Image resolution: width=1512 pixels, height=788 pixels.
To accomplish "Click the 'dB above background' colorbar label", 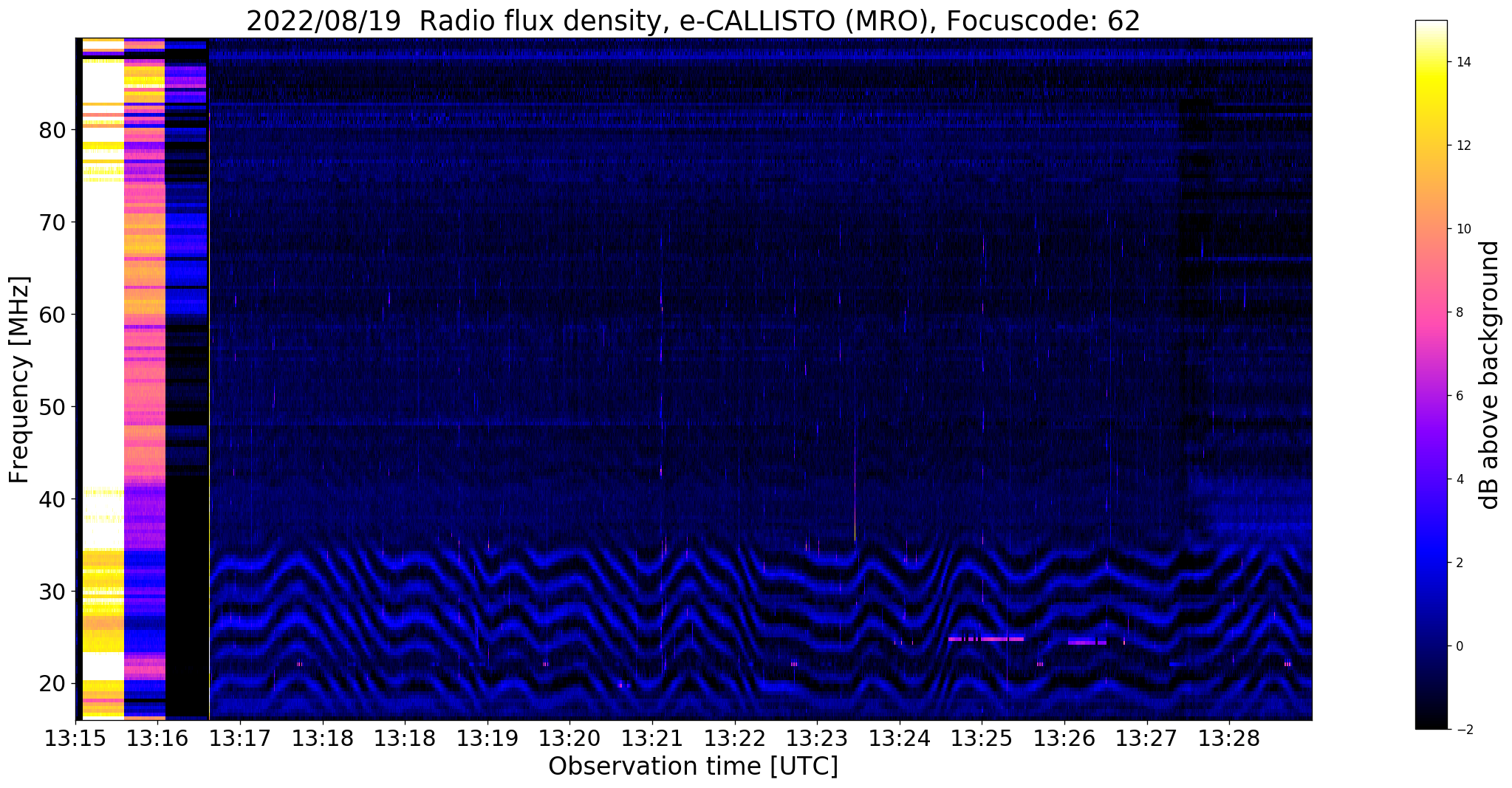I will [1490, 375].
